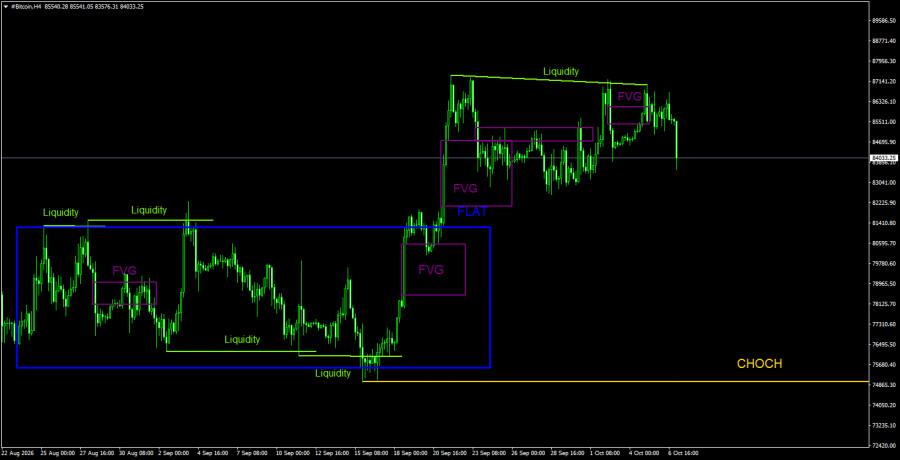The height and width of the screenshot is (460, 900).
Task: Click the 74050.20 price axis label
Action: pyautogui.click(x=884, y=405)
